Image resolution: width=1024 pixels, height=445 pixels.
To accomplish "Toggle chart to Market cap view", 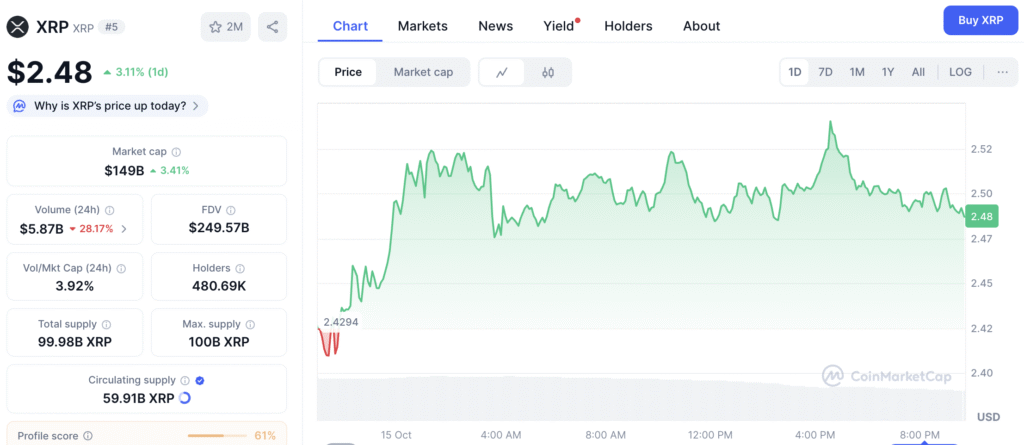I will coord(423,72).
